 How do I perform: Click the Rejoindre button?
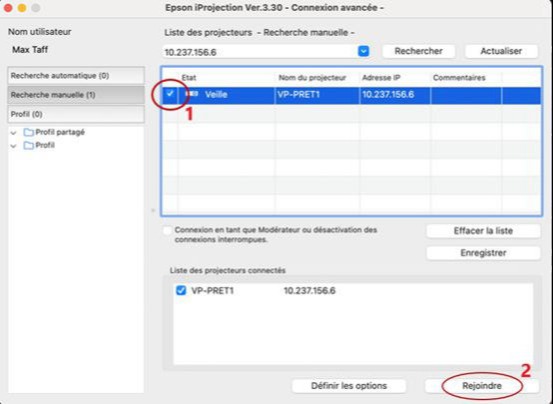pos(482,386)
